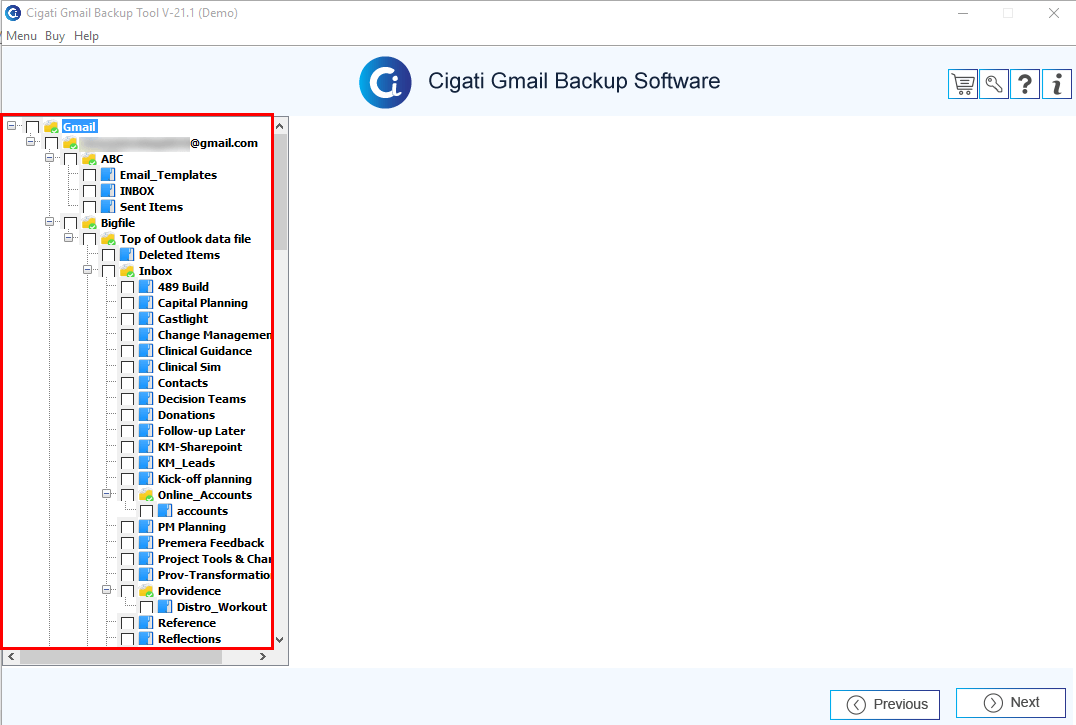Screen dimensions: 1076x725
Task: Click the tree scroll up arrow
Action: [x=280, y=126]
